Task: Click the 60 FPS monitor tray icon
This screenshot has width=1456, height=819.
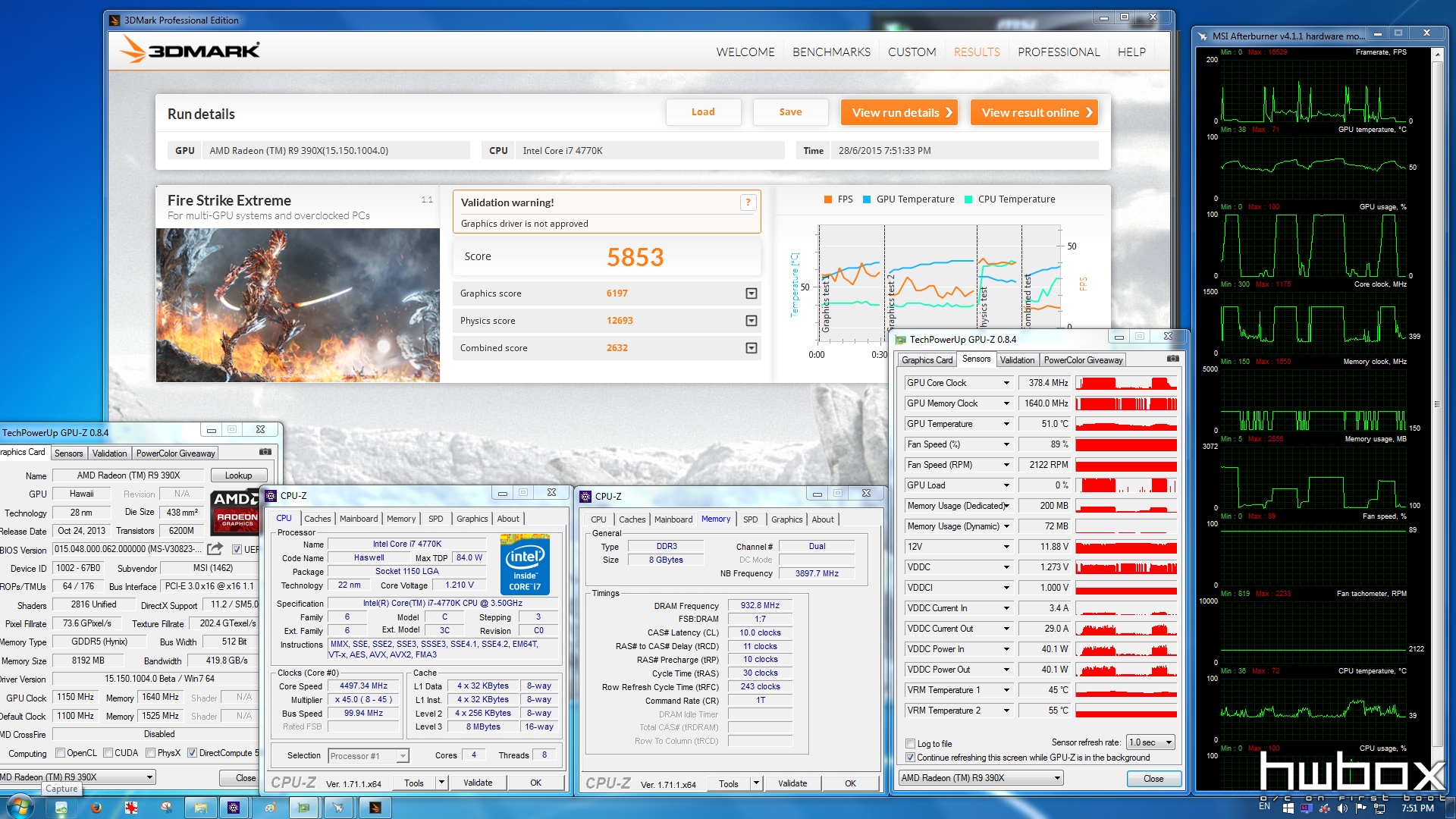Action: [x=1306, y=808]
